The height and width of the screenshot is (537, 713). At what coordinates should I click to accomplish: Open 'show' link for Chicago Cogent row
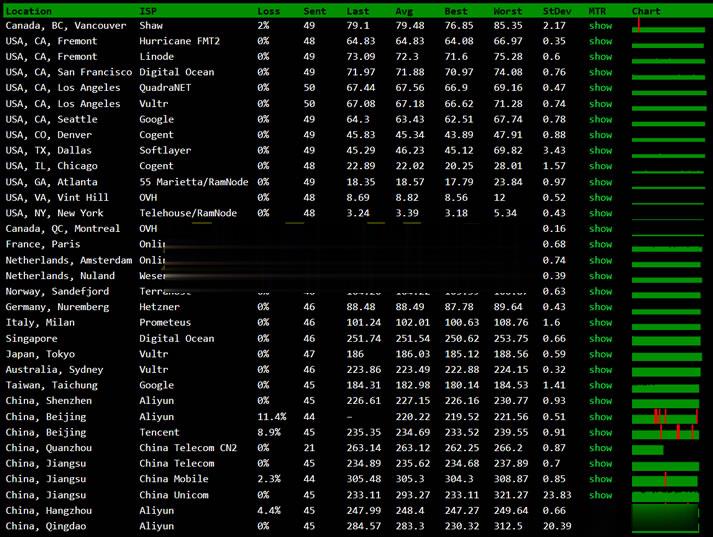coord(600,166)
